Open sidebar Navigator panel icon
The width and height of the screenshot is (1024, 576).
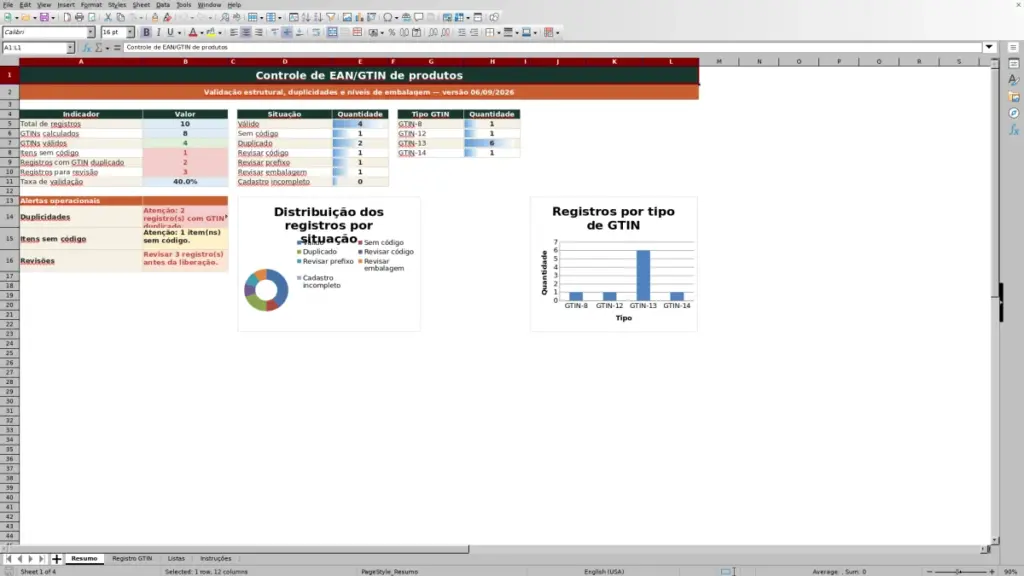tap(1014, 114)
